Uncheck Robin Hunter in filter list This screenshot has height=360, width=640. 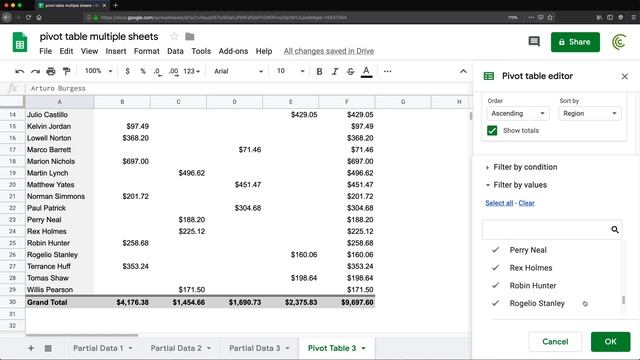496,285
